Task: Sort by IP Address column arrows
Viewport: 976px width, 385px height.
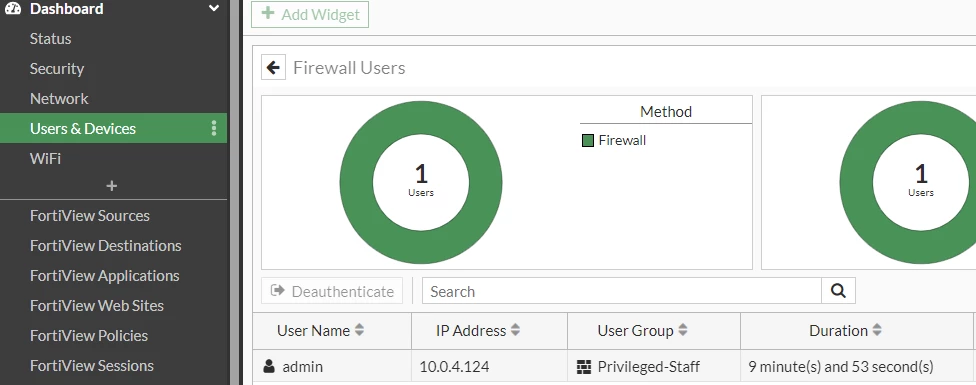Action: click(x=515, y=331)
